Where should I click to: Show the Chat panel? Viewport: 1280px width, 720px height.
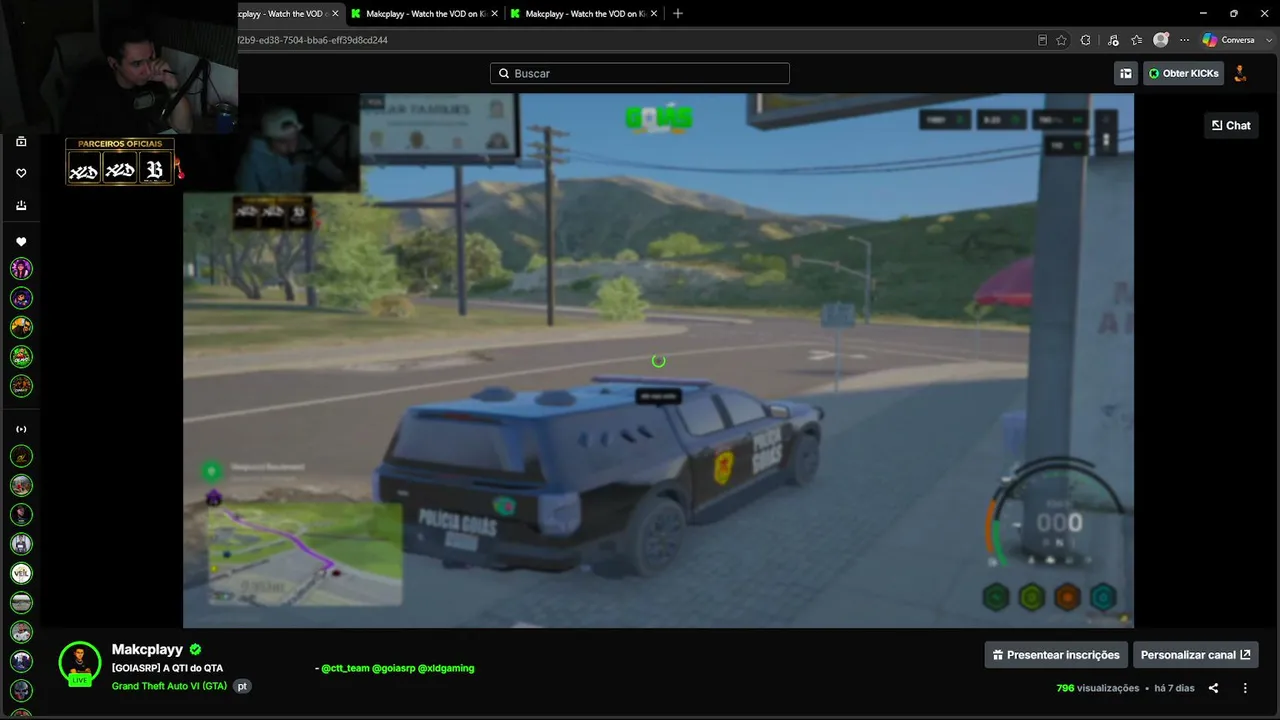click(x=1231, y=125)
